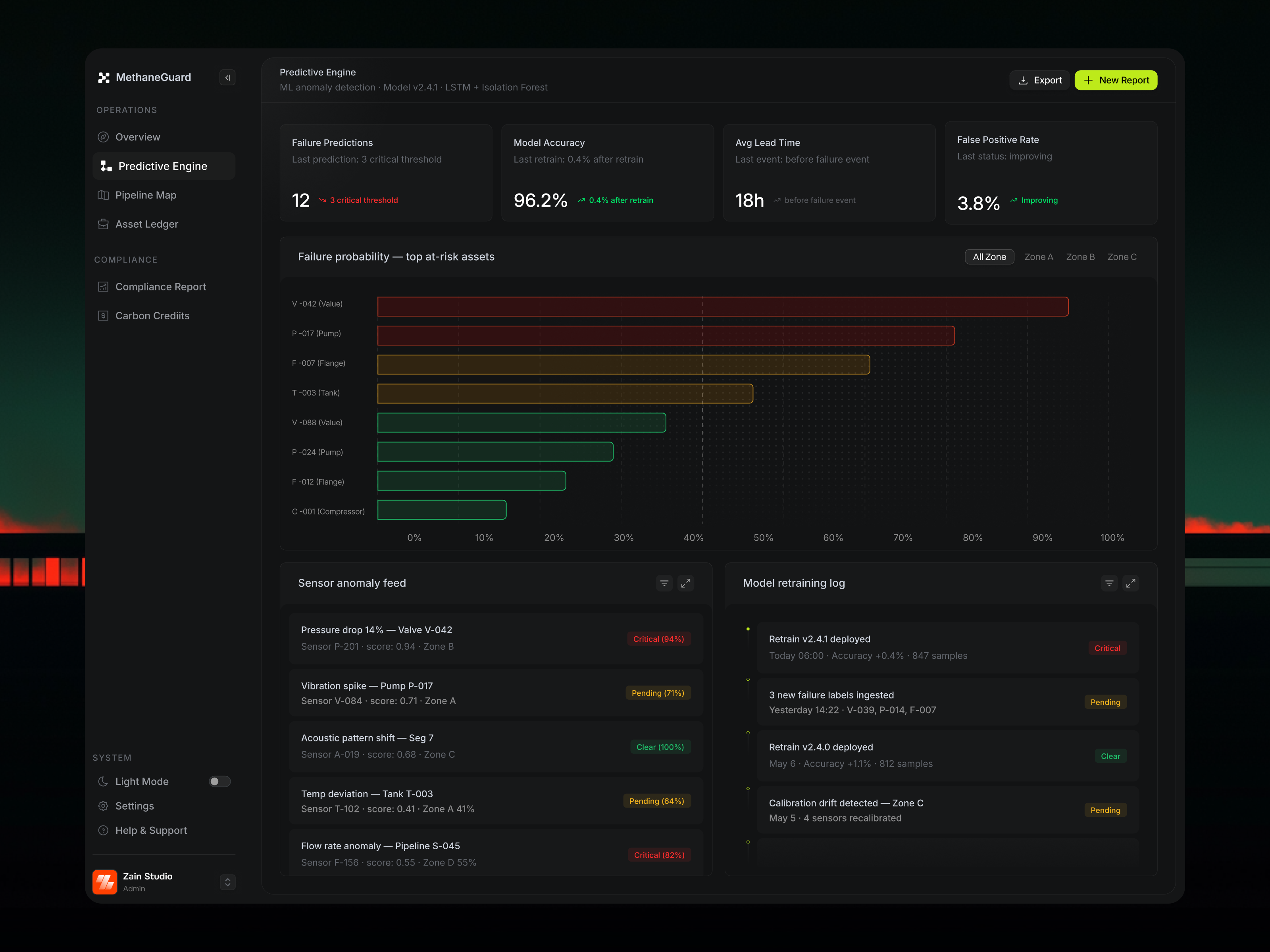
Task: Switch to the Zone C tab
Action: click(x=1122, y=257)
